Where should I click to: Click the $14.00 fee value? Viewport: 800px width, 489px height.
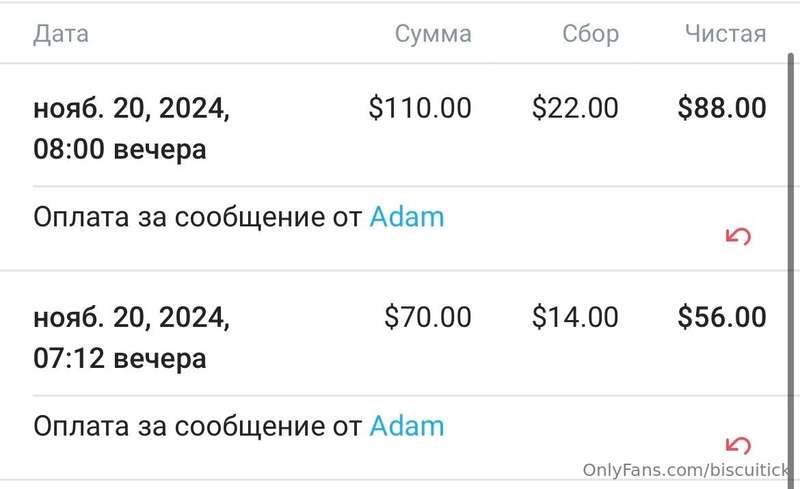pyautogui.click(x=575, y=316)
